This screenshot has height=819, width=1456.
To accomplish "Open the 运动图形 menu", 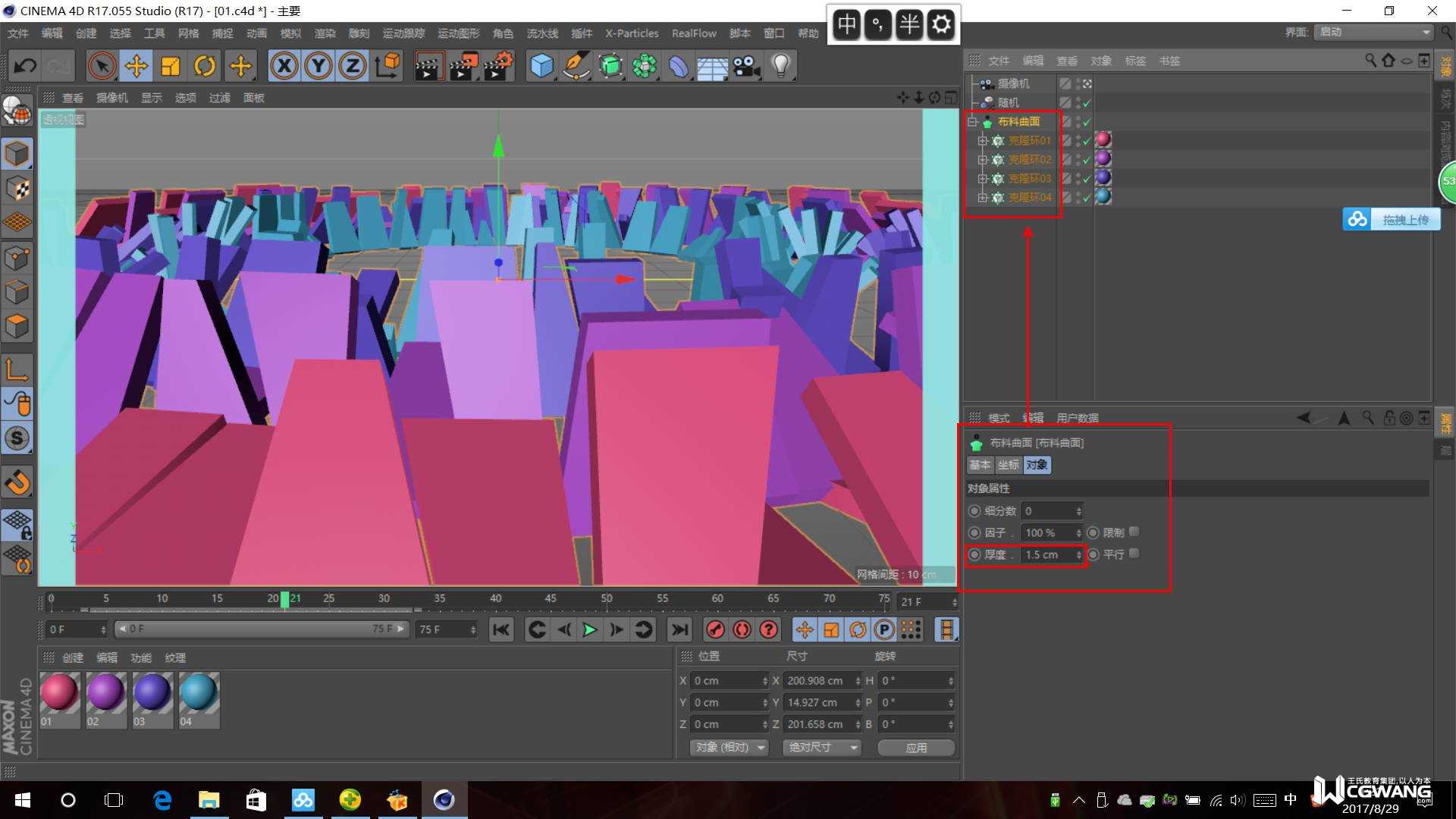I will tap(458, 33).
